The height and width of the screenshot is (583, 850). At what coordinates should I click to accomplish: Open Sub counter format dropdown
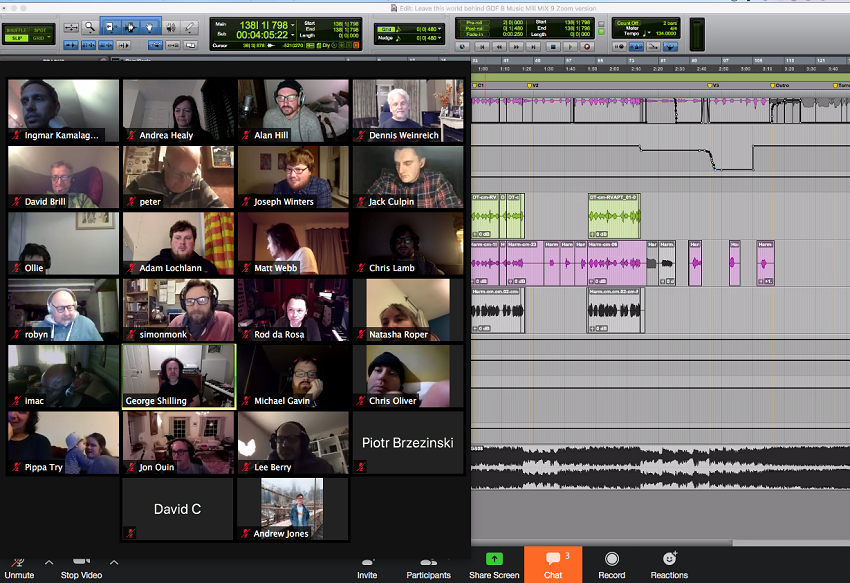[293, 35]
